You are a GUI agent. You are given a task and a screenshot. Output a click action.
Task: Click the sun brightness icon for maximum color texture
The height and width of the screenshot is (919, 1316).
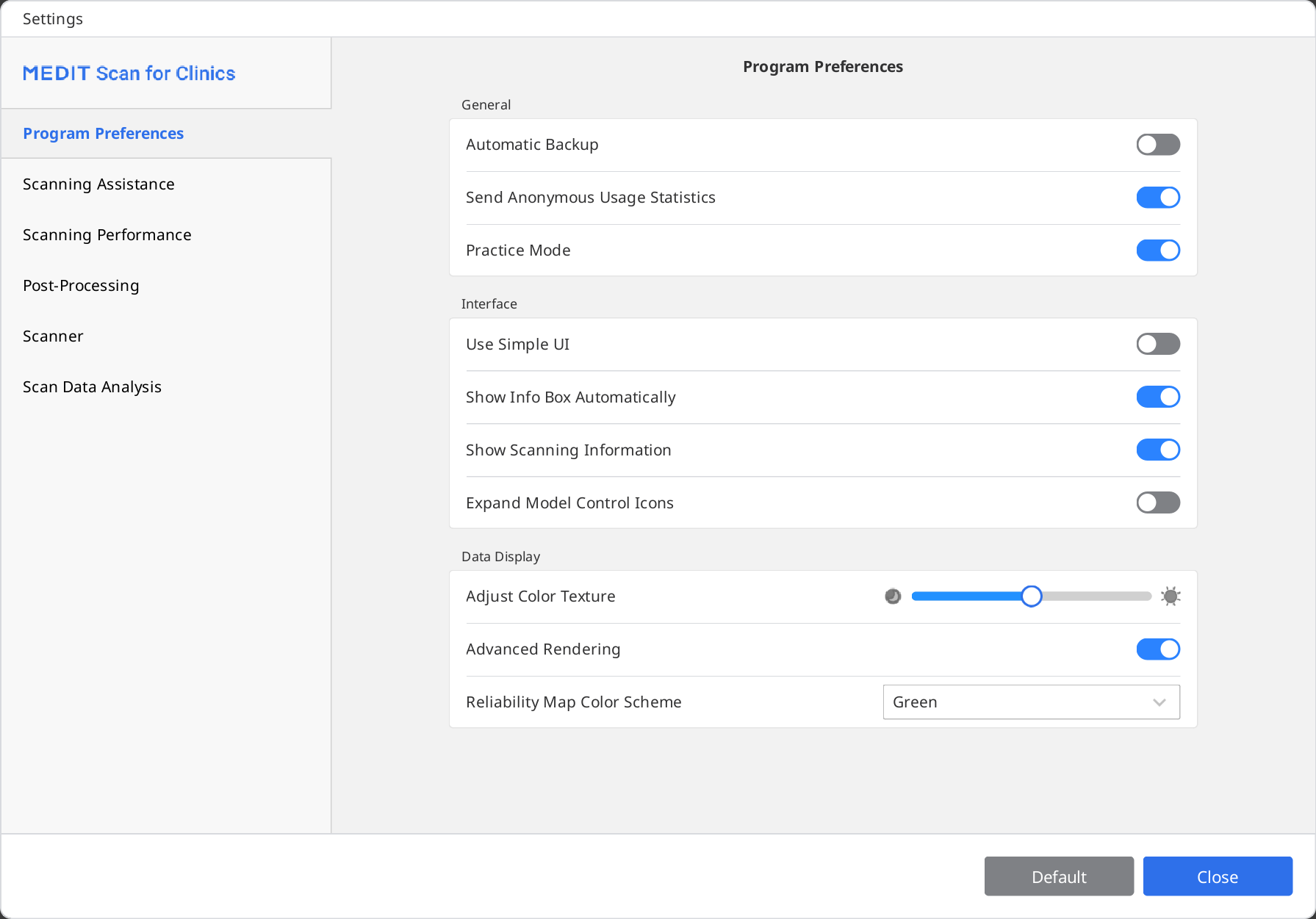coord(1171,596)
